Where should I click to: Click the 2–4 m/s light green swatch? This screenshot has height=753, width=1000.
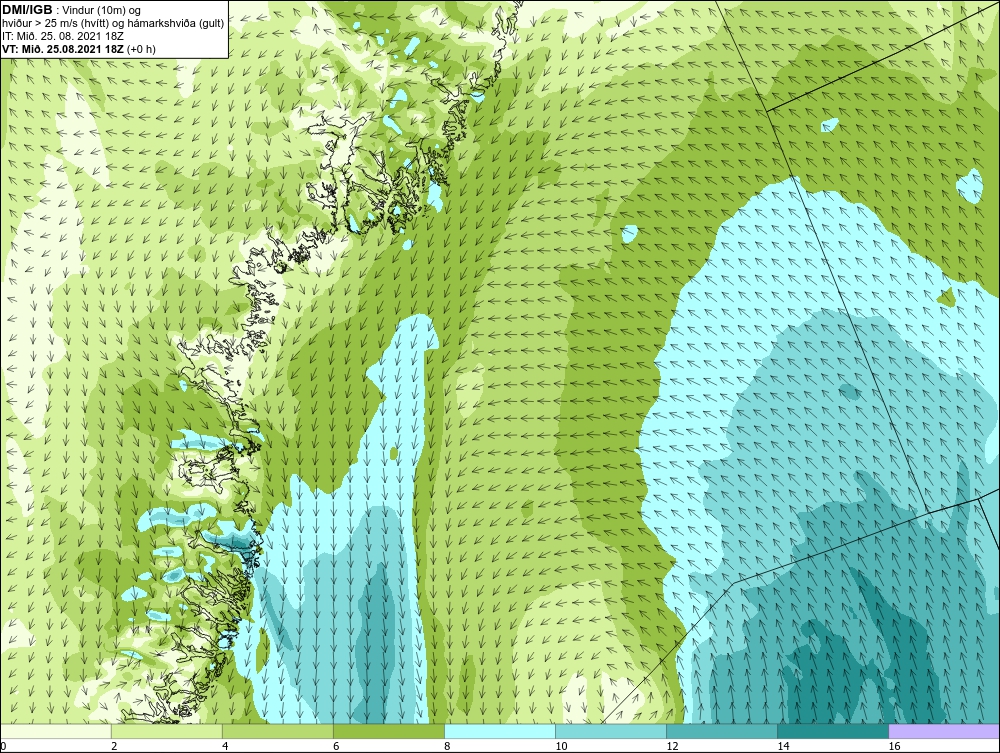point(167,731)
